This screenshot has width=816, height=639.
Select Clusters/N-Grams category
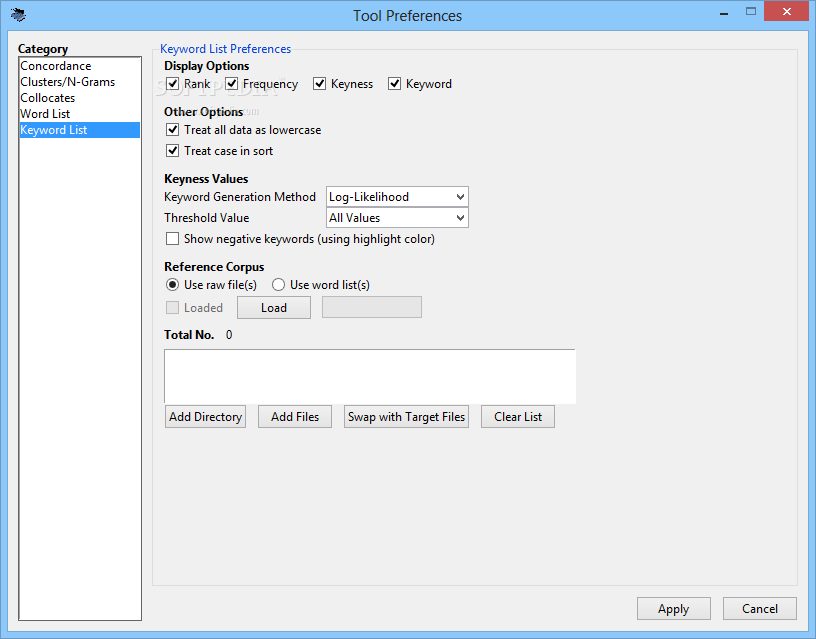(x=80, y=82)
